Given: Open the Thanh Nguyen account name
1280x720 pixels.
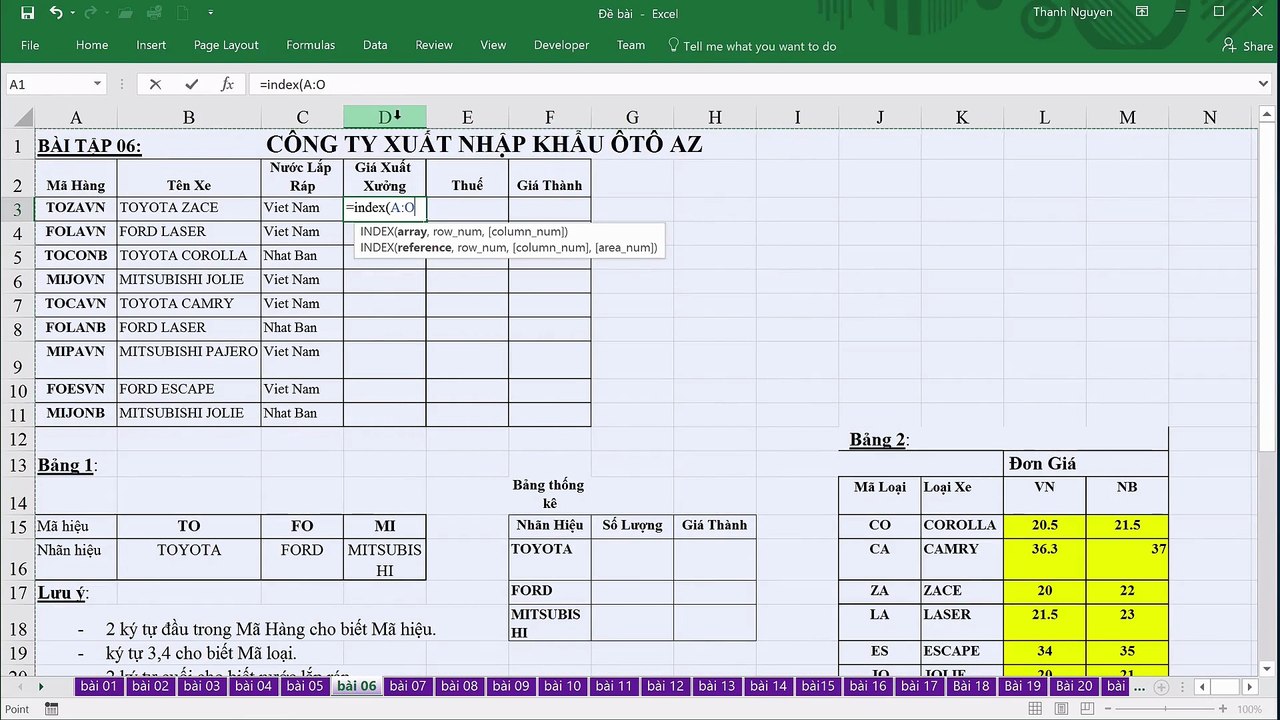Looking at the screenshot, I should (1075, 12).
